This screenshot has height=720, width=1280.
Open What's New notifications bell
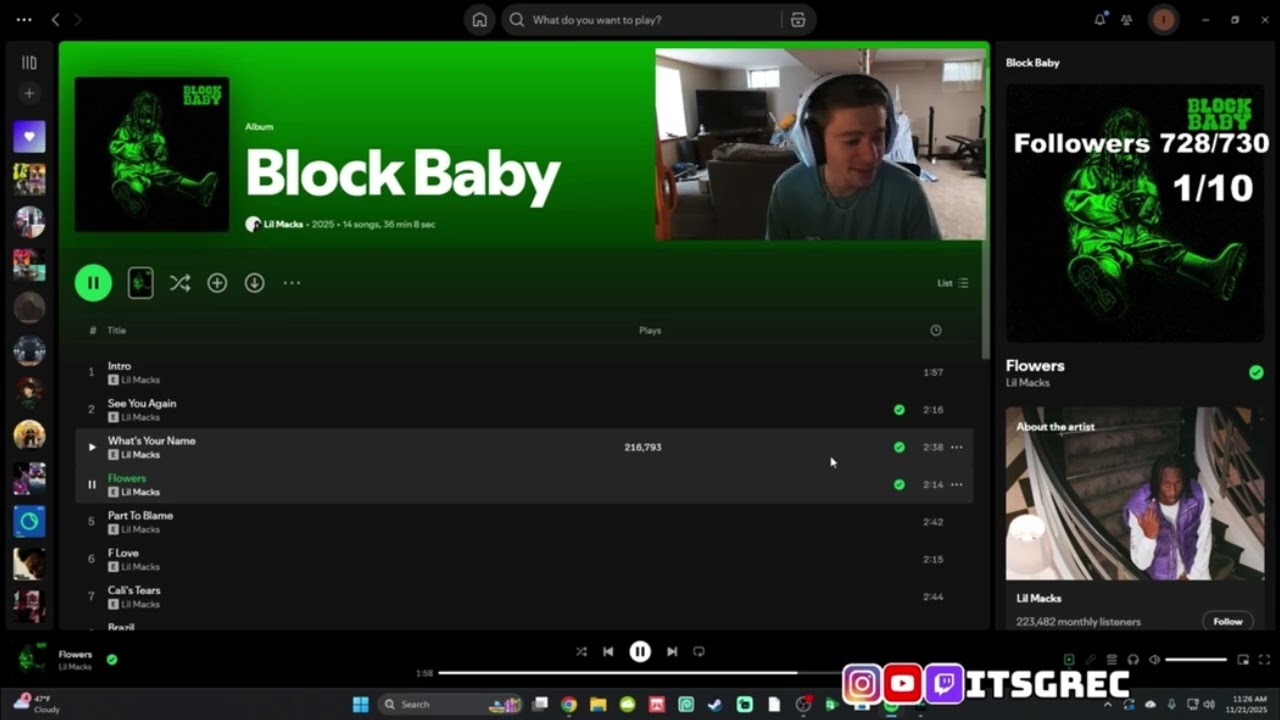pyautogui.click(x=1100, y=19)
